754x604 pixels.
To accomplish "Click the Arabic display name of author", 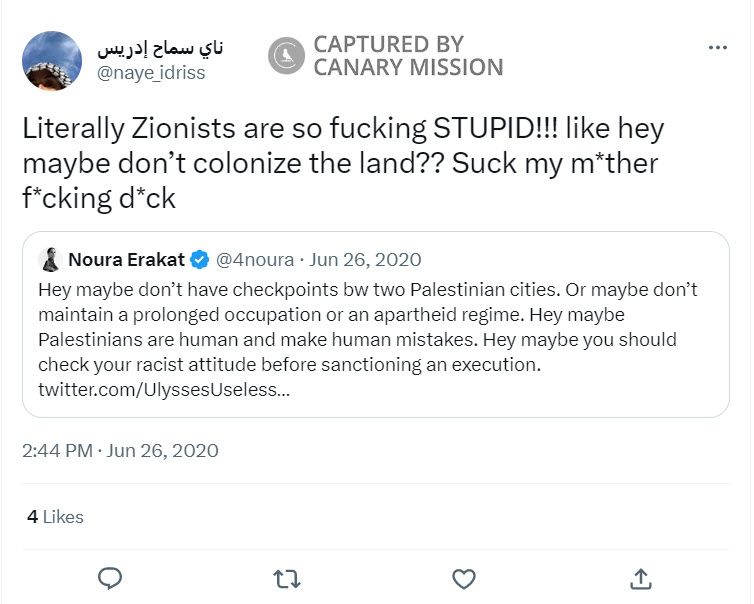I will pos(160,48).
